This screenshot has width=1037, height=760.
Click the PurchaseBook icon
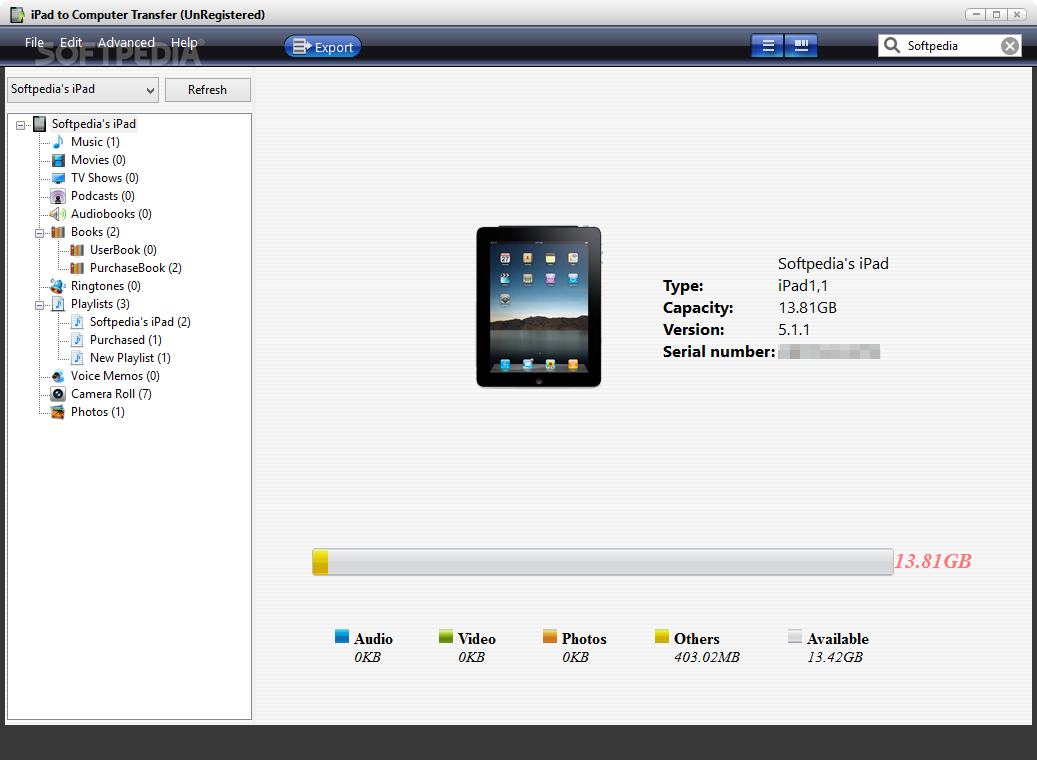coord(77,268)
